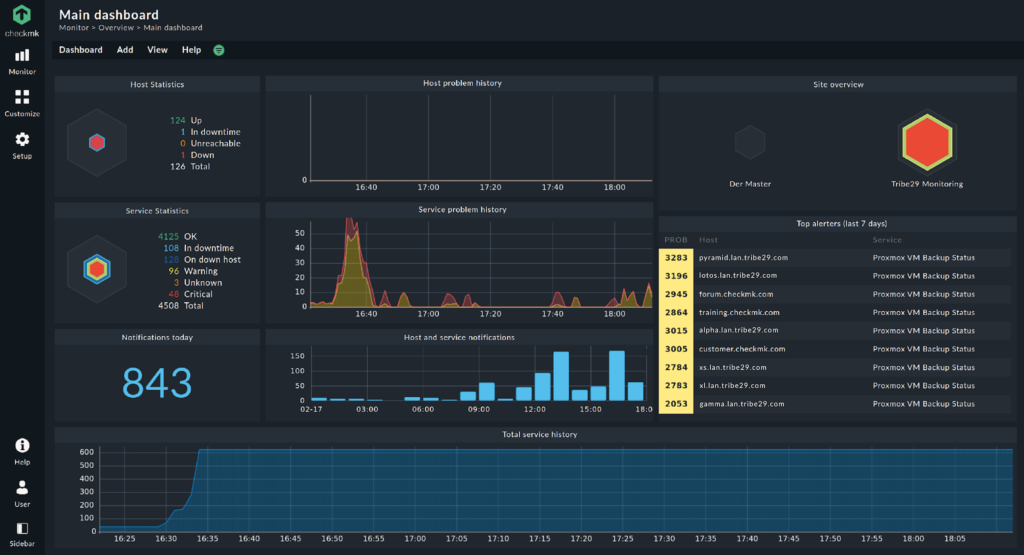The width and height of the screenshot is (1024, 555).
Task: Click lotos.lan.tribe29.com host
Action: (x=738, y=276)
